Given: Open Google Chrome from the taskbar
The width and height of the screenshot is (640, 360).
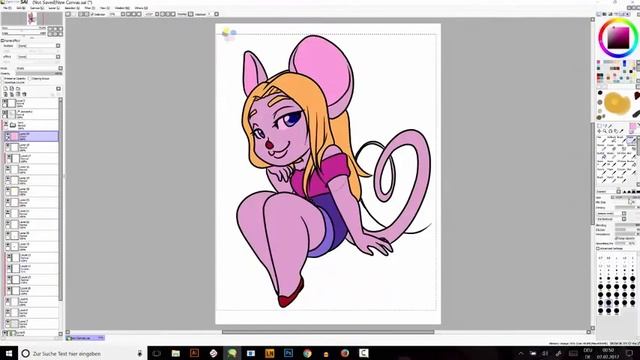Looking at the screenshot, I should click(307, 353).
